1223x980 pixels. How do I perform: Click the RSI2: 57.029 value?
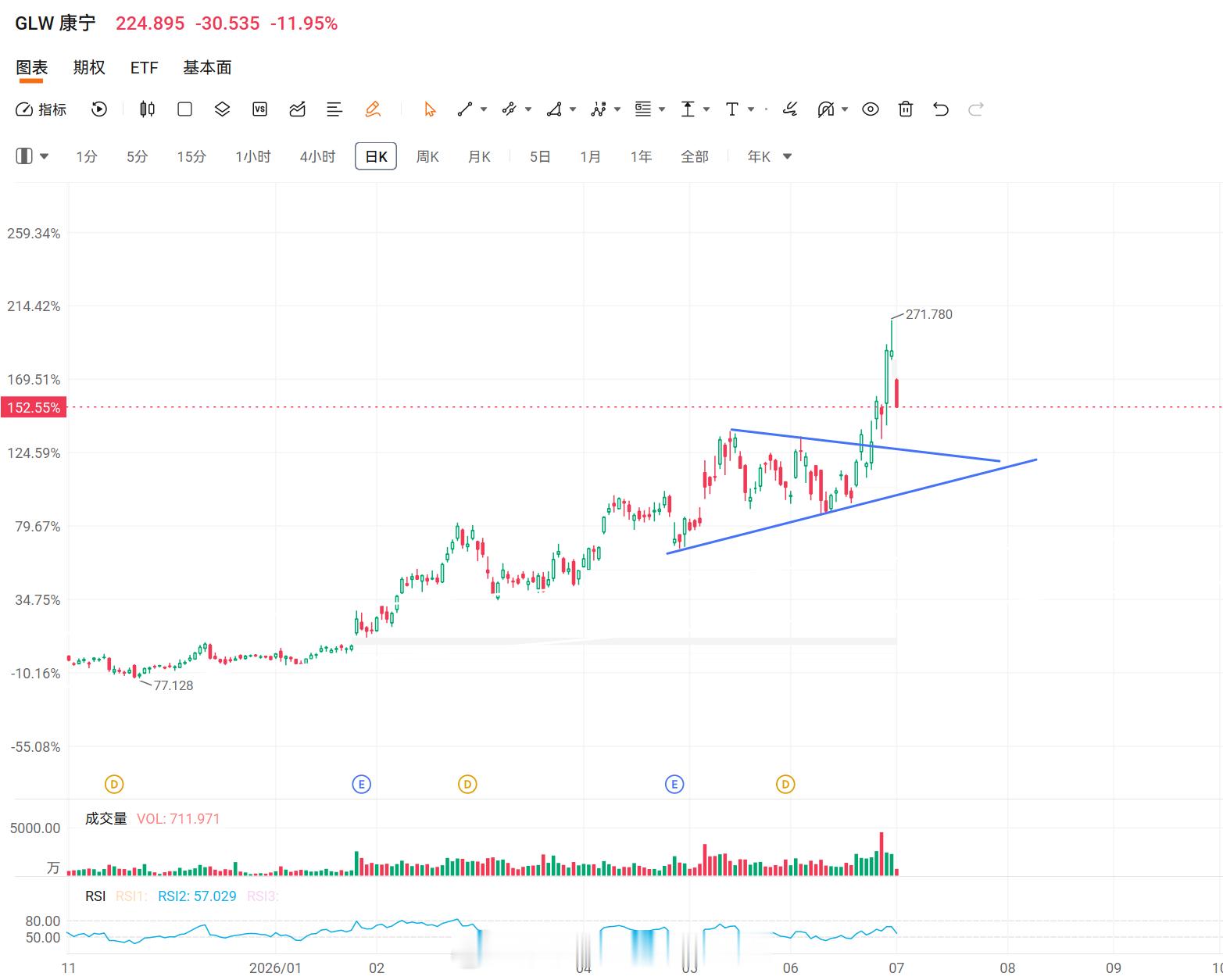point(197,896)
